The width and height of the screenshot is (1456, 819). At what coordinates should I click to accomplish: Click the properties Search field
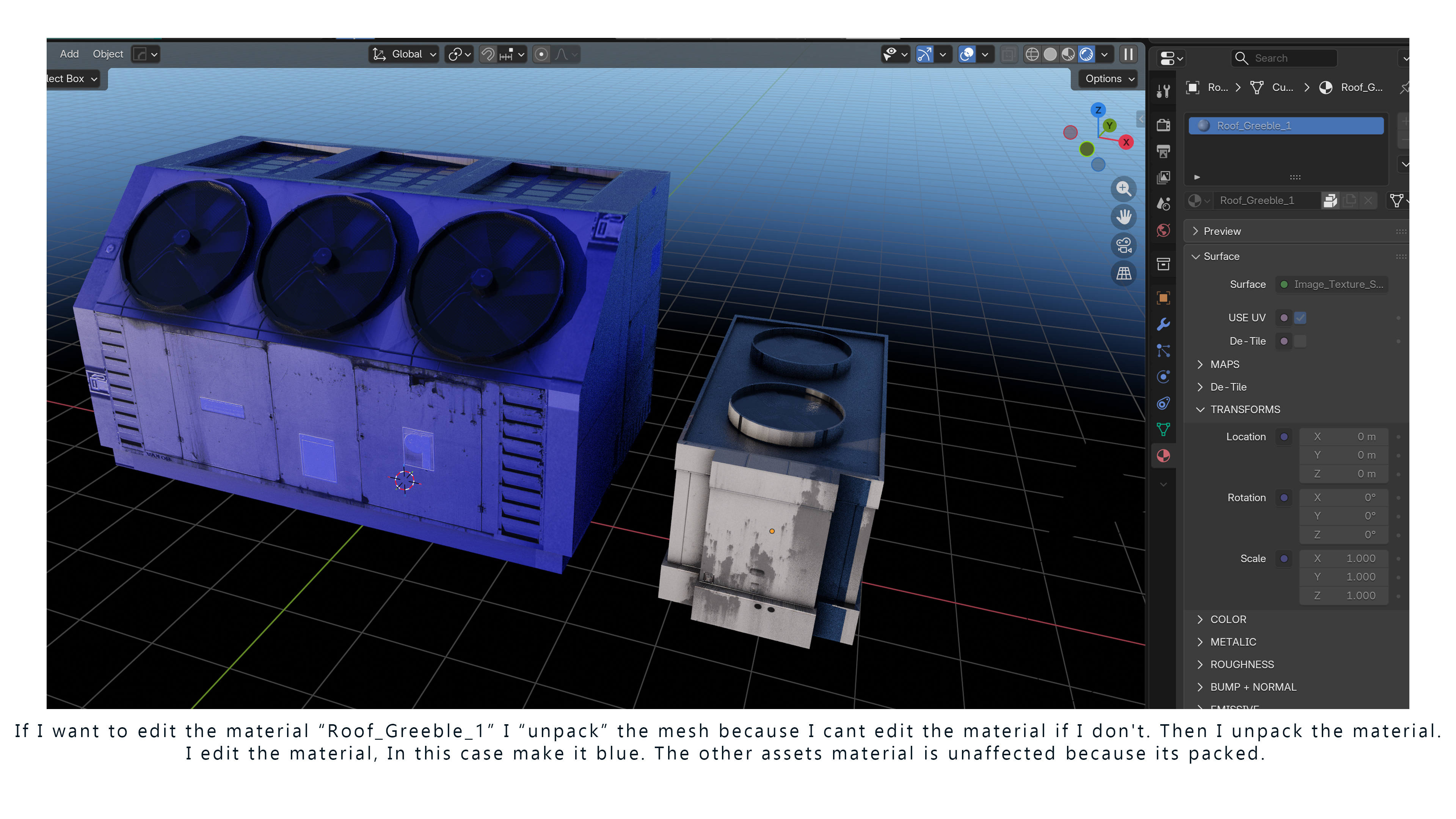click(1284, 58)
